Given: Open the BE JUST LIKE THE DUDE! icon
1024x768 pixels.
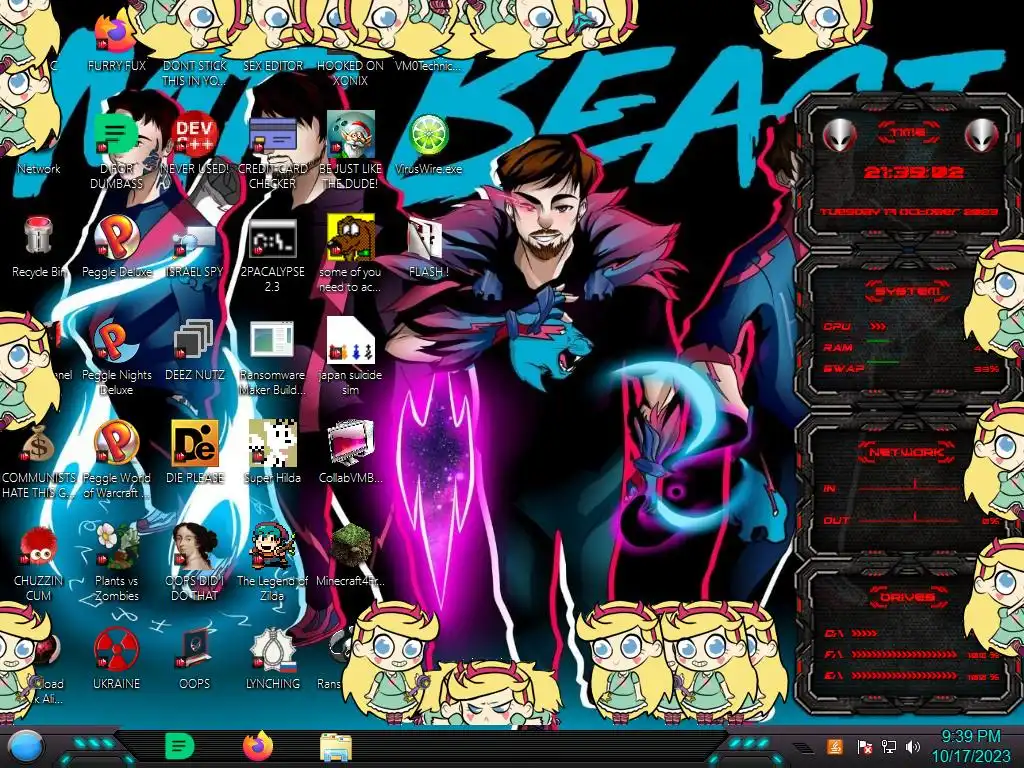Looking at the screenshot, I should pos(351,136).
